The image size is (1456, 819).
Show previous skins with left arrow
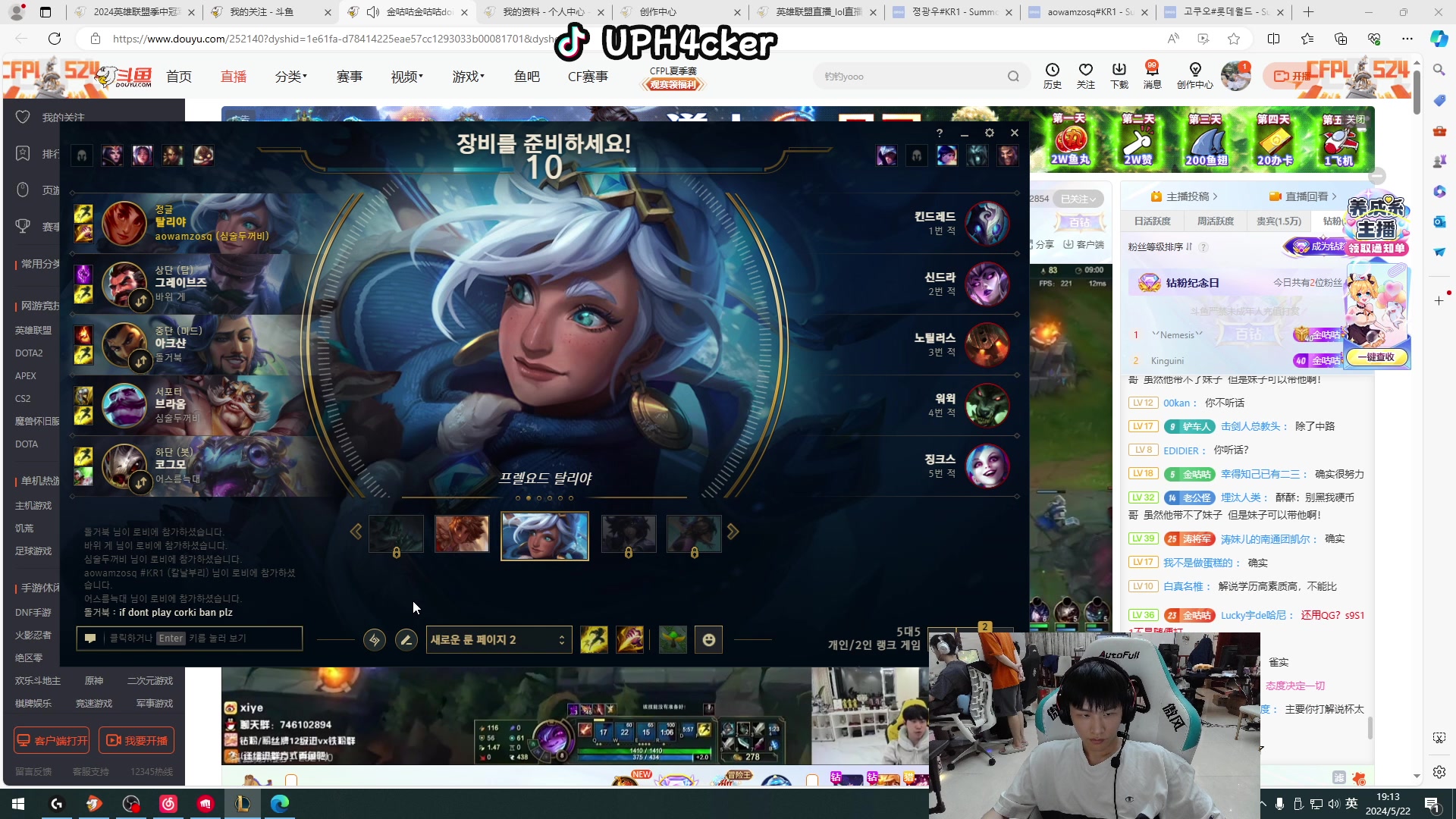tap(356, 532)
